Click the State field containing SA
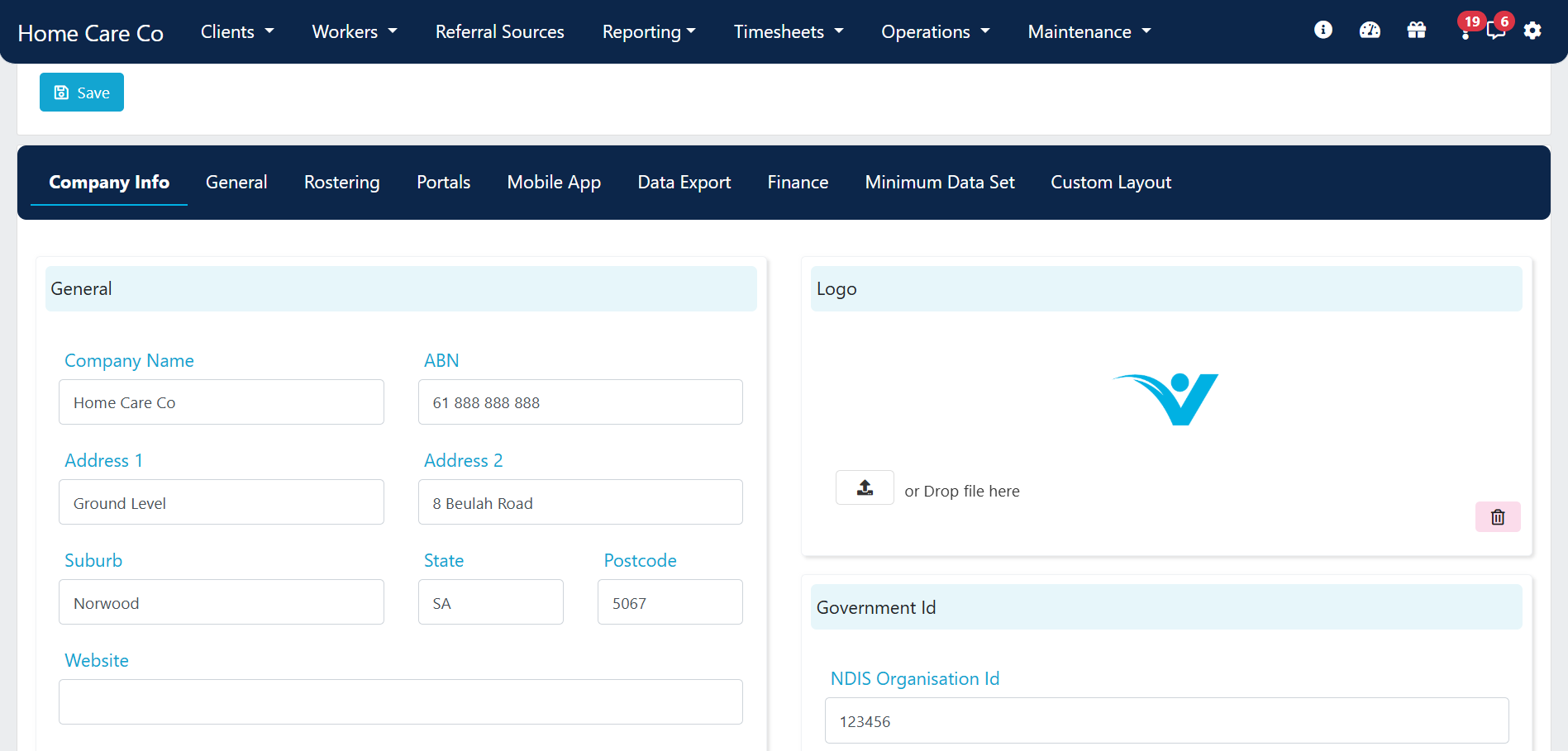Image resolution: width=1568 pixels, height=751 pixels. coord(491,602)
